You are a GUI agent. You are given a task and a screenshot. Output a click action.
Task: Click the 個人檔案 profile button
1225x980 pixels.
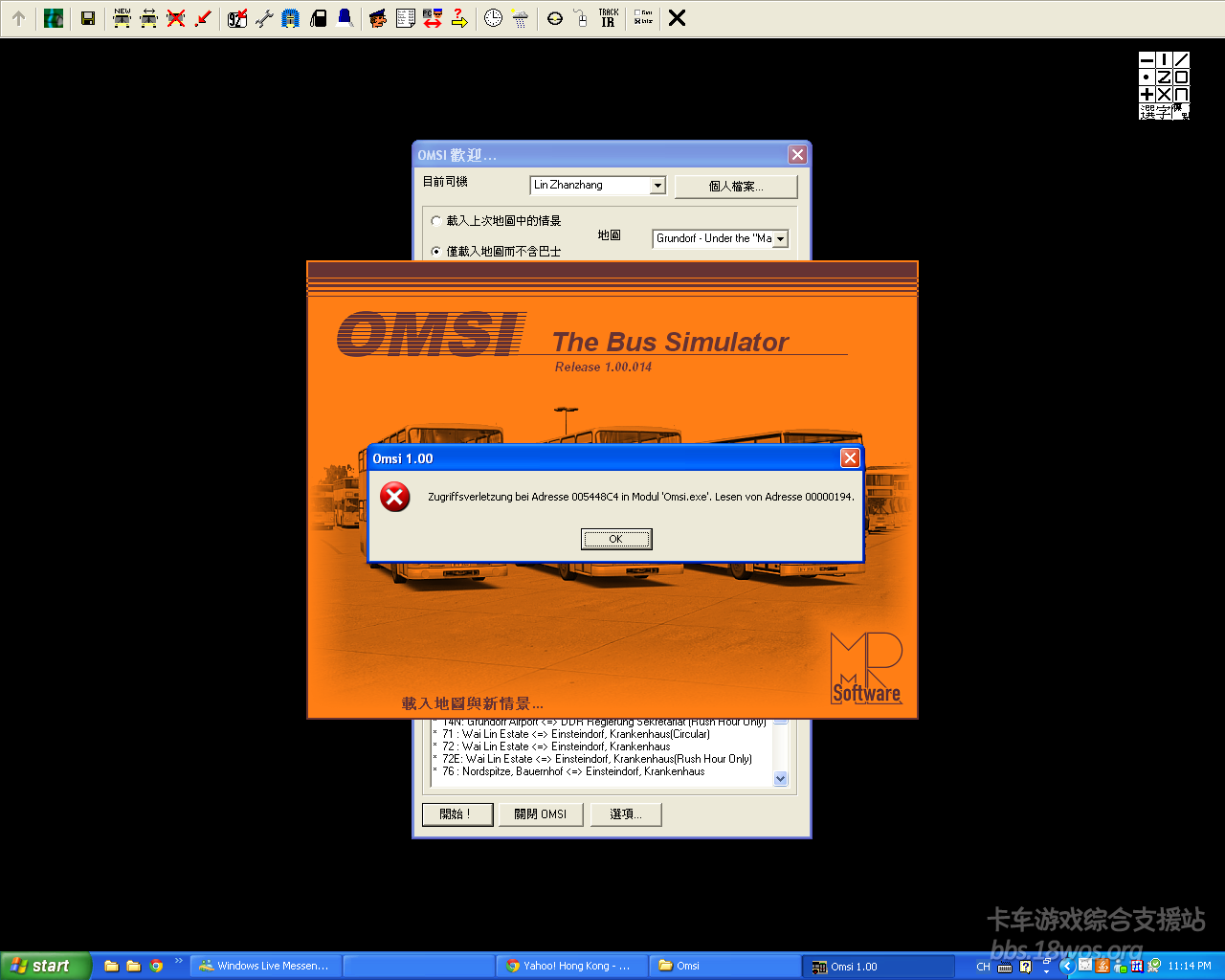(x=736, y=187)
